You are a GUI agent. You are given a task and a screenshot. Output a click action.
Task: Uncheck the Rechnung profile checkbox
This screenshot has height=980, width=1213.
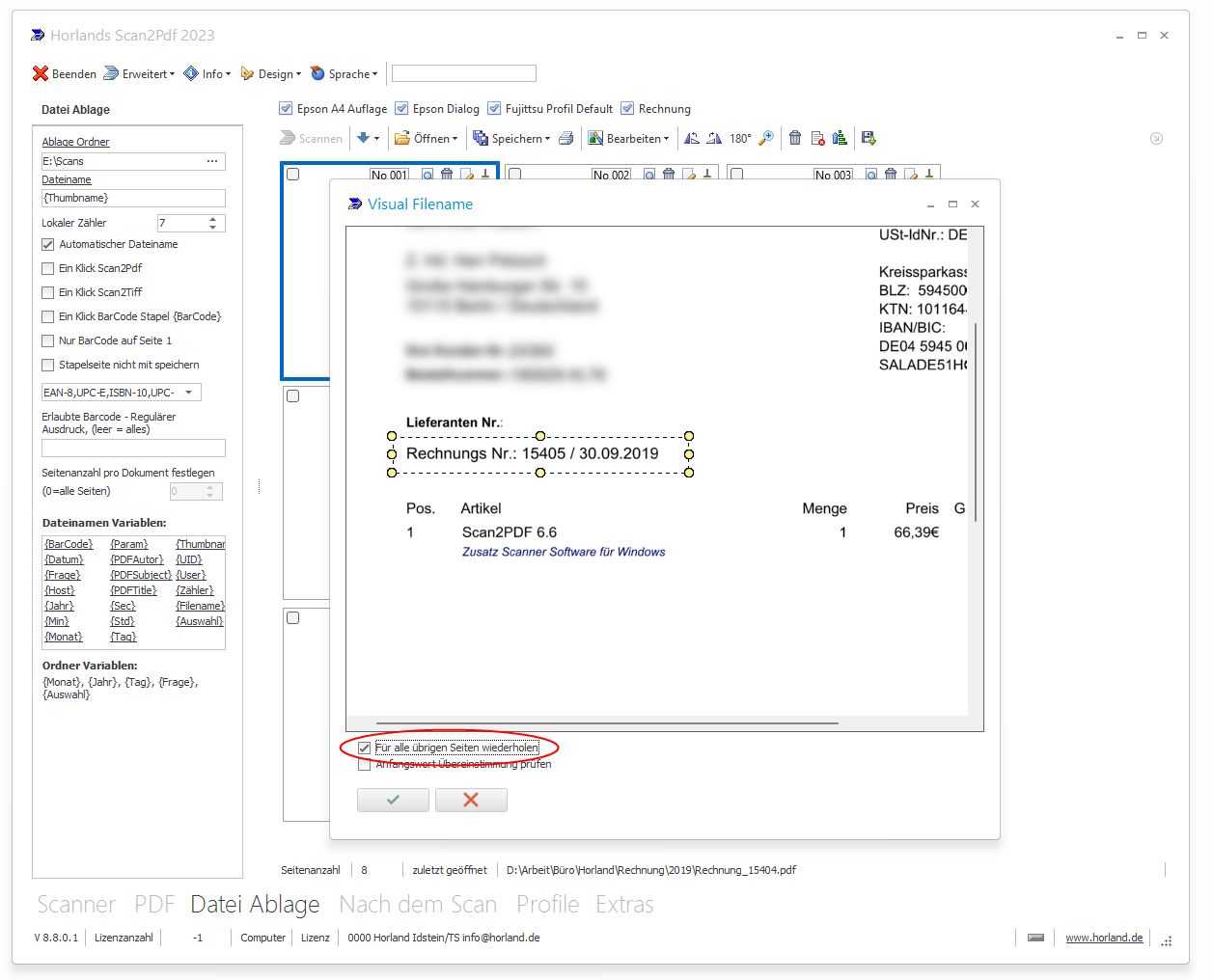[x=627, y=108]
